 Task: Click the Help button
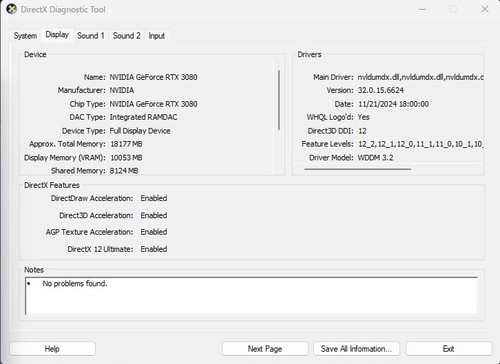point(52,349)
